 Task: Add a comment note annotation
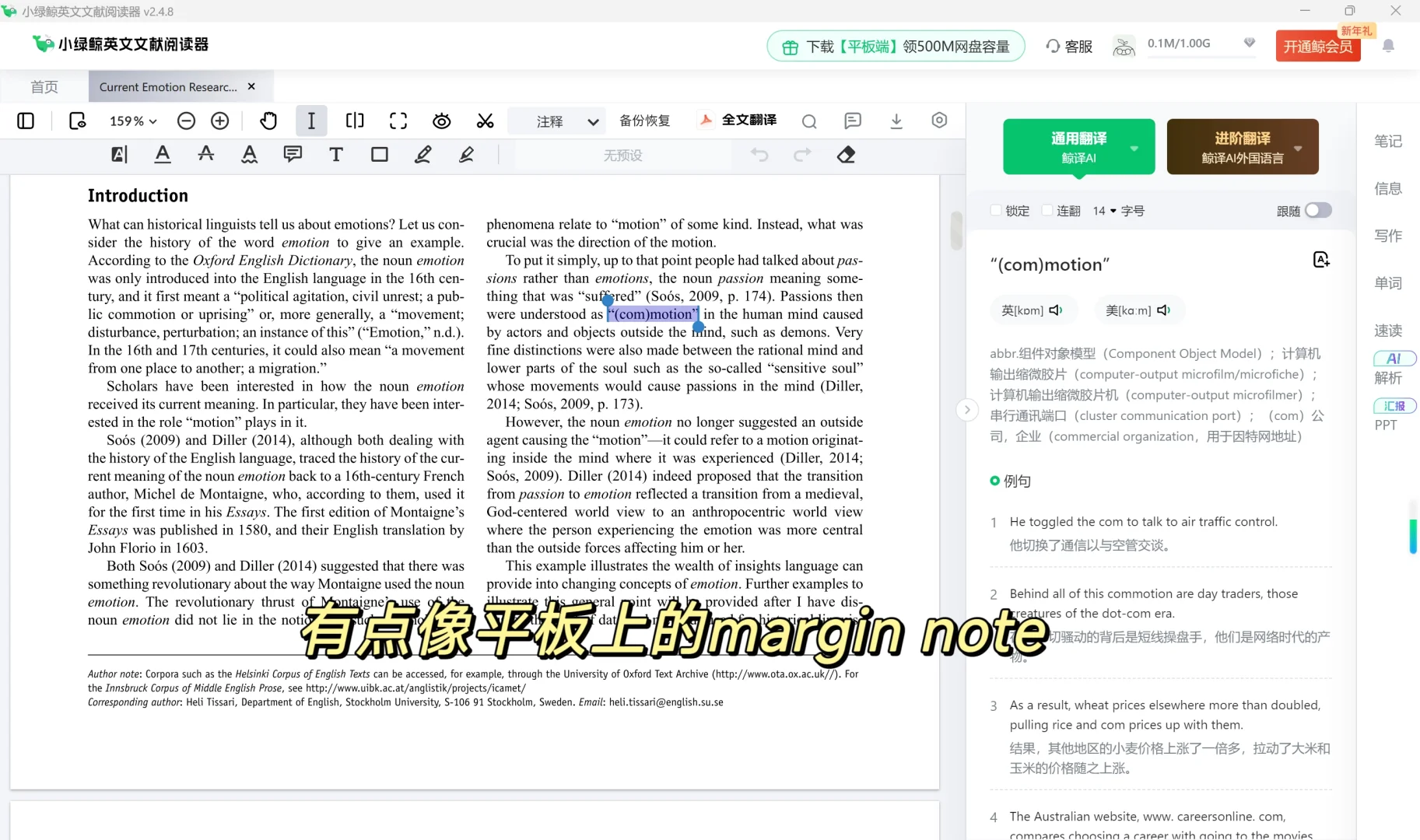(293, 154)
